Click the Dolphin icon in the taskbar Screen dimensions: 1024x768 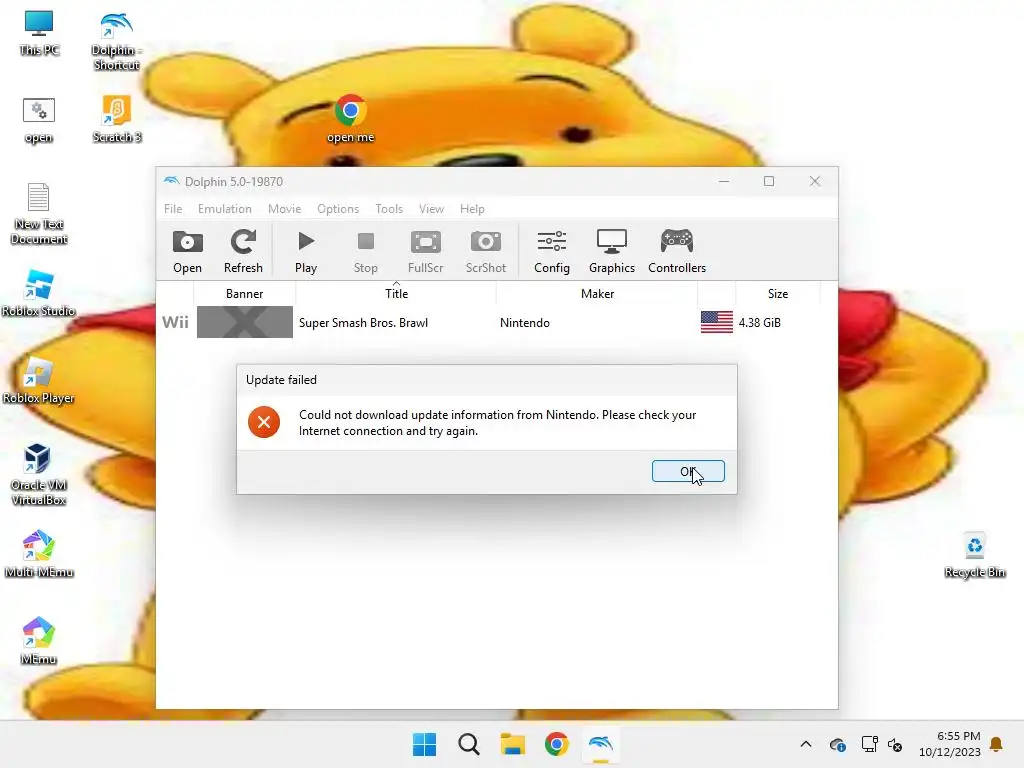601,744
